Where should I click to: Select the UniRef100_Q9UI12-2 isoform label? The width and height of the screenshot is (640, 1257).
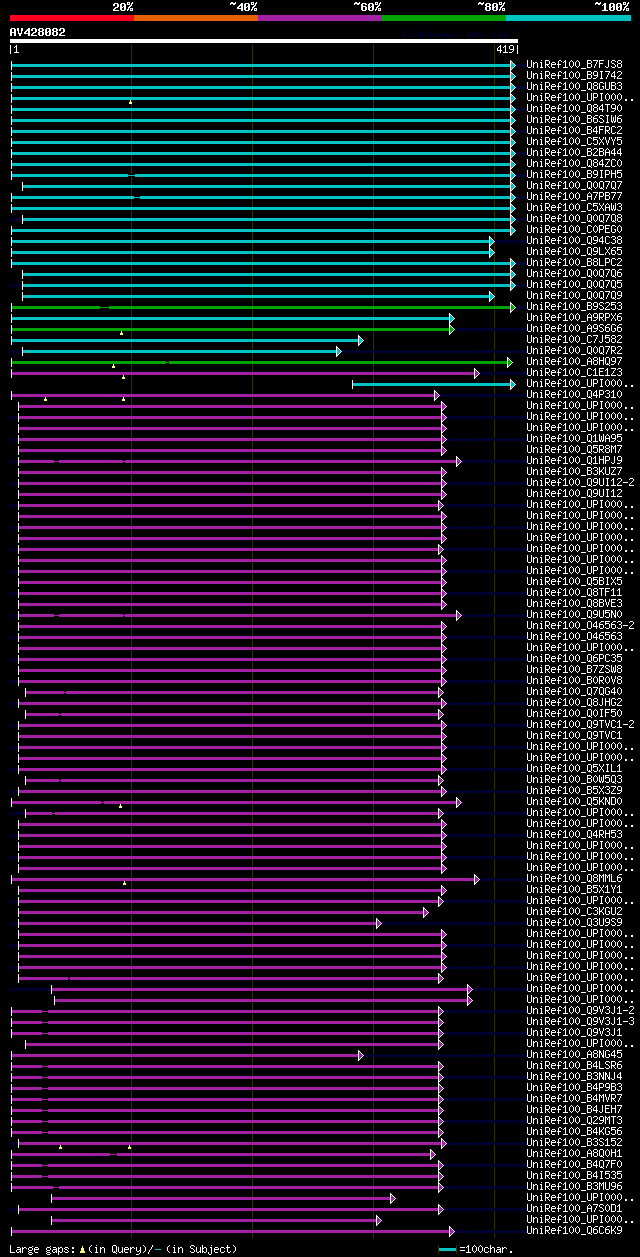(x=580, y=482)
